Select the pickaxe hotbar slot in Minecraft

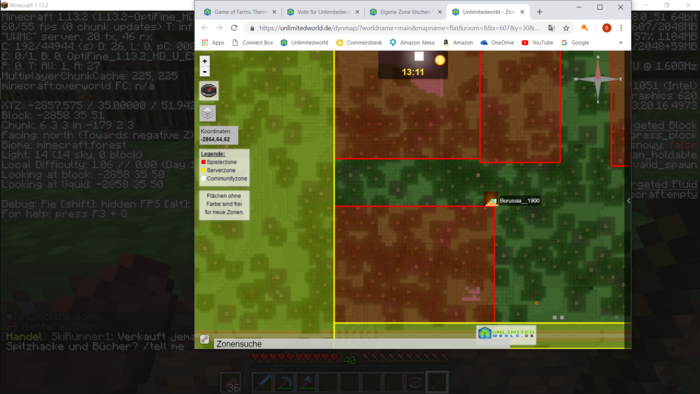tap(284, 383)
